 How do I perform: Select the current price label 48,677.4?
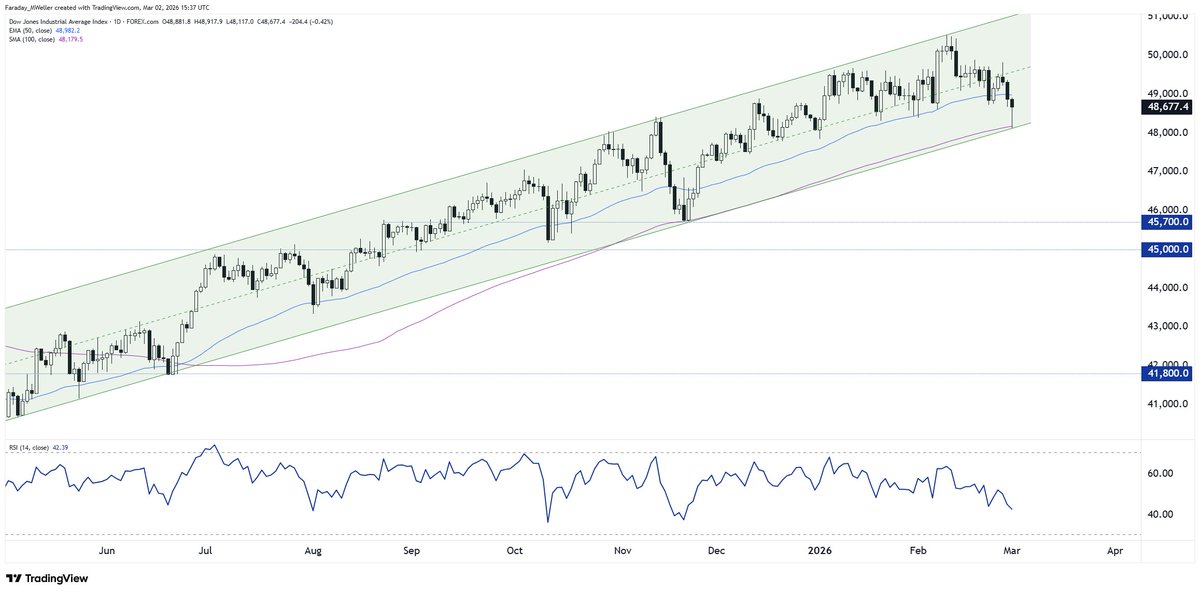[x=1166, y=106]
